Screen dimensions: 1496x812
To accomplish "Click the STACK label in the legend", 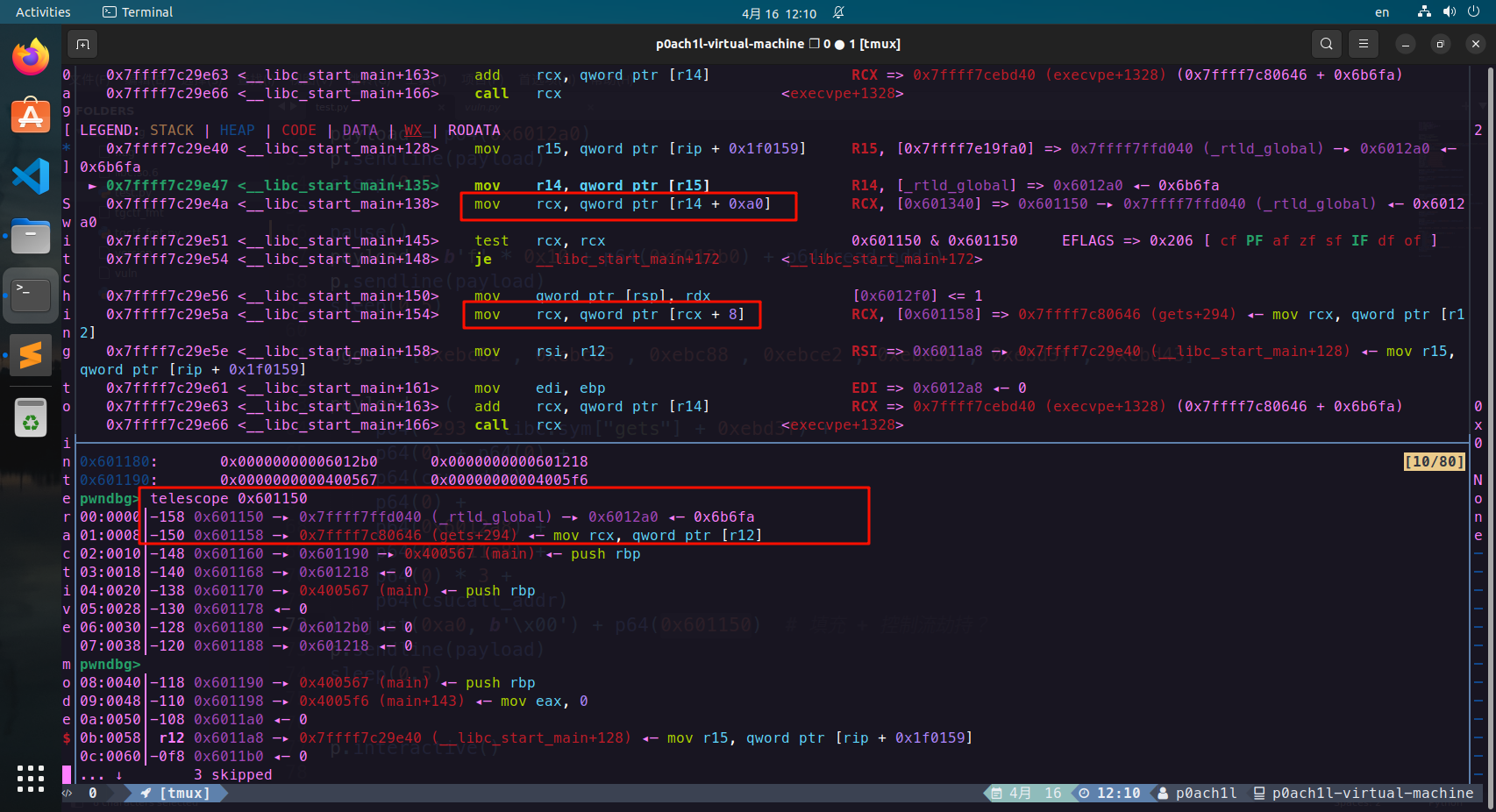I will pos(172,131).
